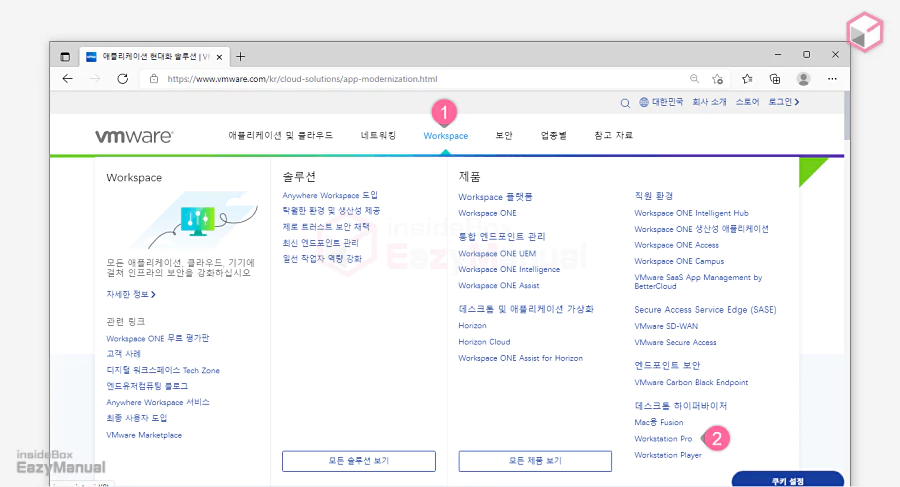The width and height of the screenshot is (900, 487).
Task: Open the Workstation Player link
Action: tap(668, 455)
